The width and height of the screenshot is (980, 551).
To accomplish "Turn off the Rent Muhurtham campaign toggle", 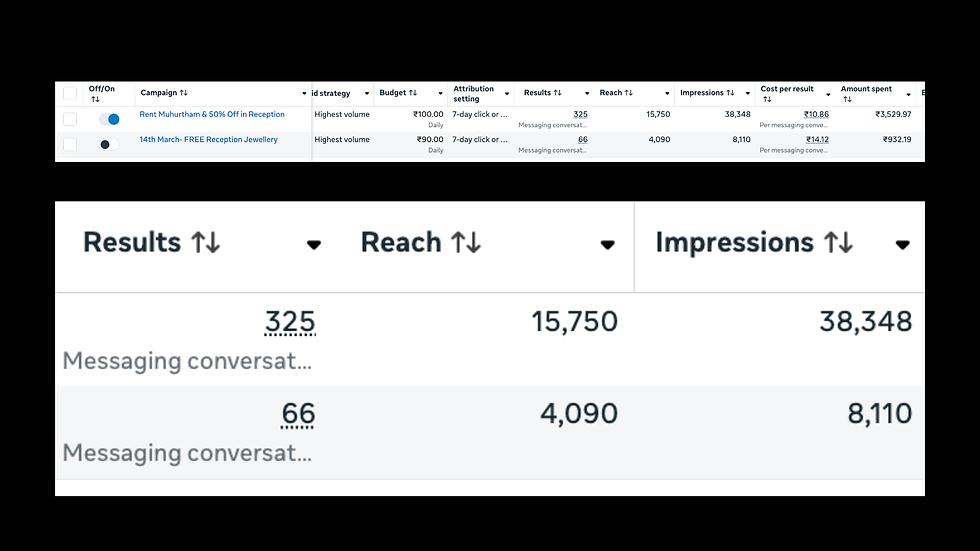I will 109,119.
